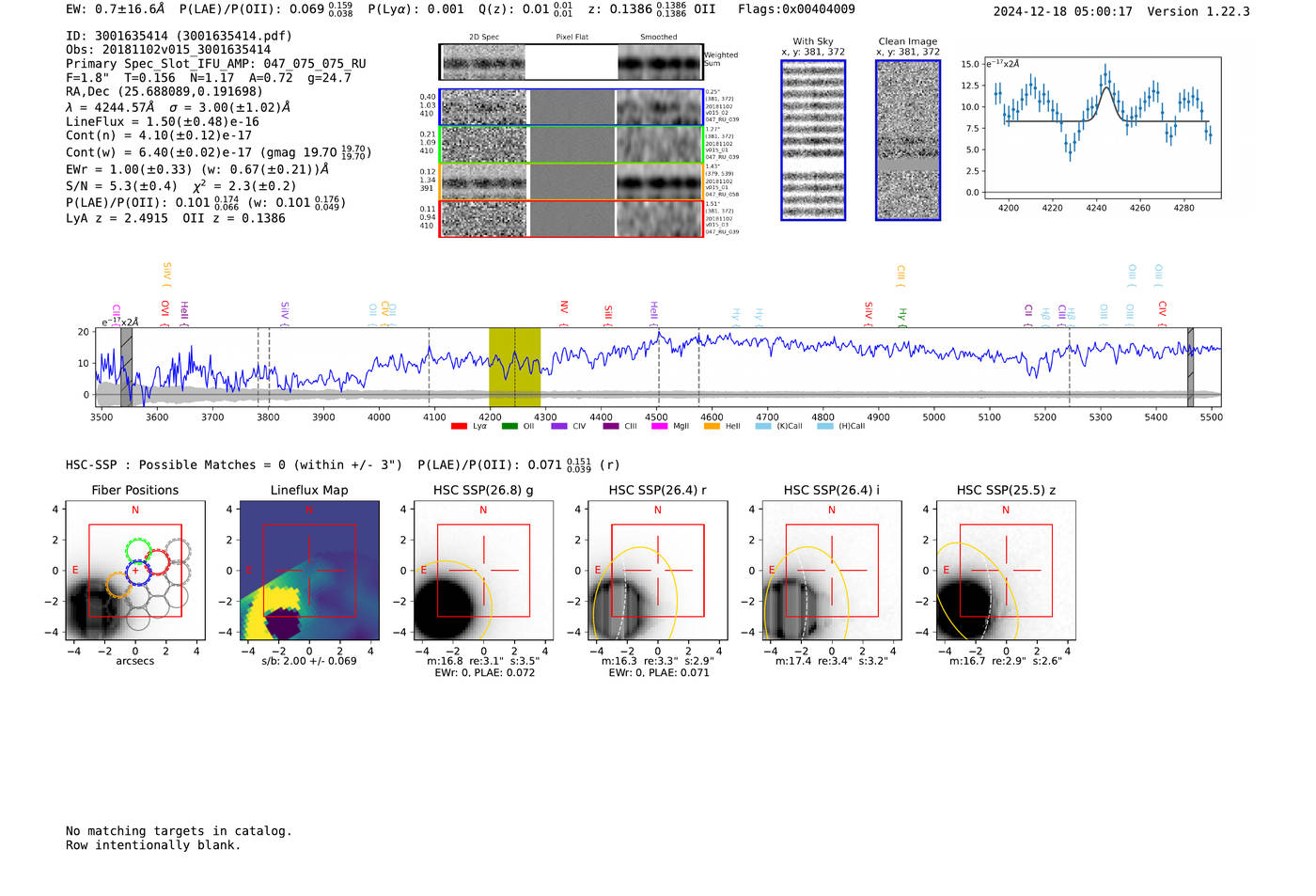Select the Weighted Sum 2D spectrum row
This screenshot has height=896, width=1316.
click(571, 62)
